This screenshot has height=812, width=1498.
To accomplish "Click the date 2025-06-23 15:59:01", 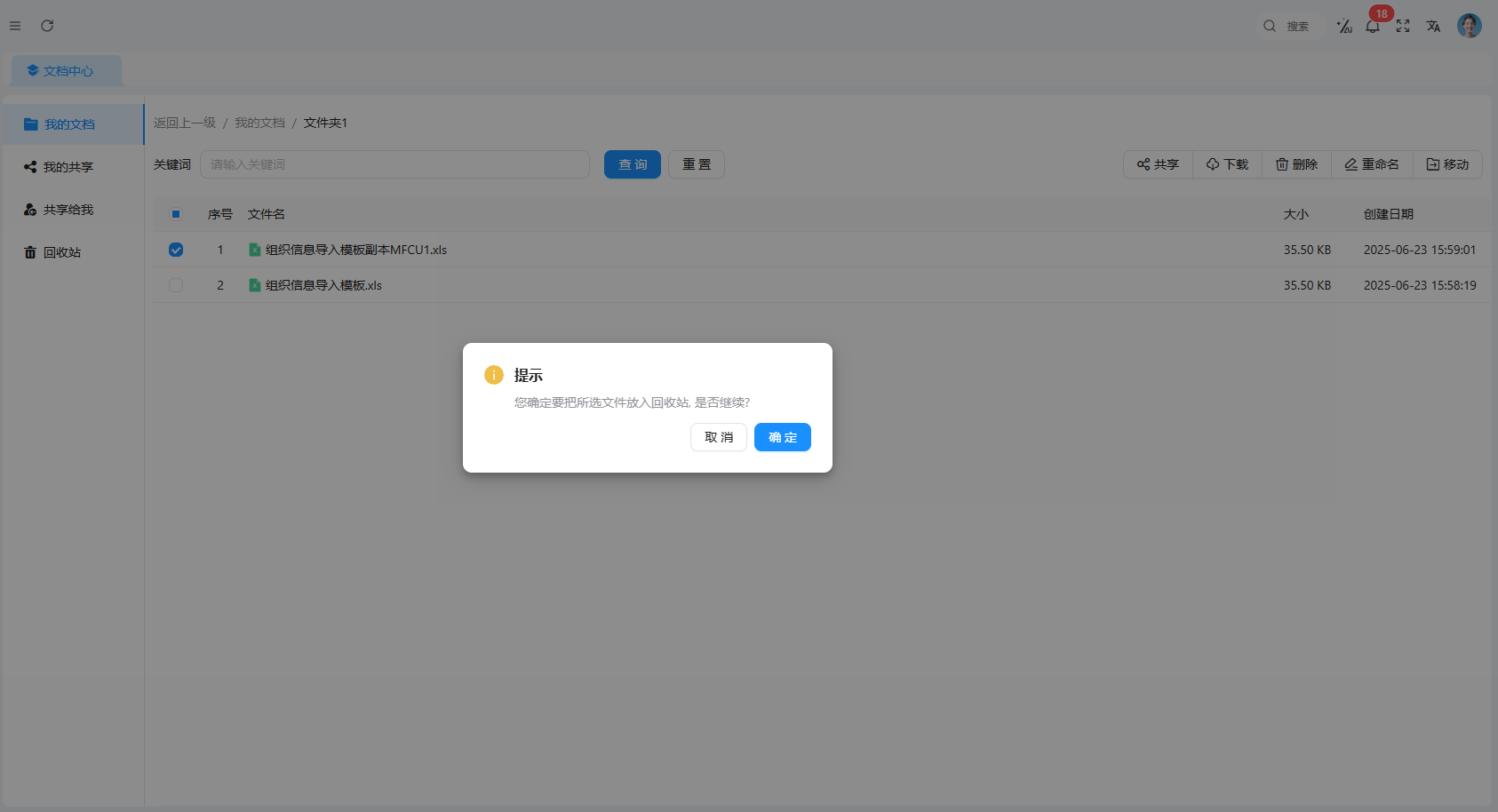I will [x=1420, y=250].
